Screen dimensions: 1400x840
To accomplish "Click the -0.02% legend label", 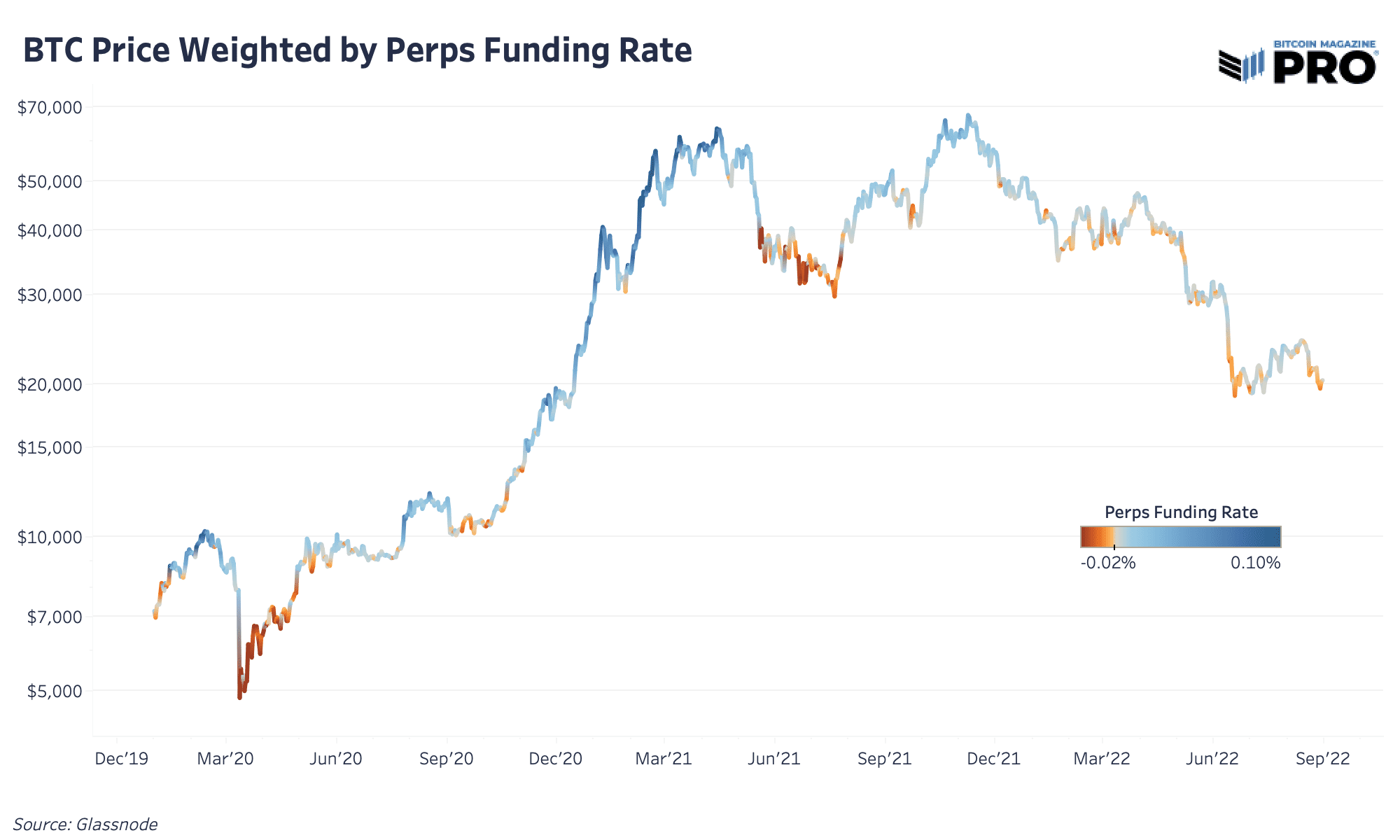I will click(1108, 563).
